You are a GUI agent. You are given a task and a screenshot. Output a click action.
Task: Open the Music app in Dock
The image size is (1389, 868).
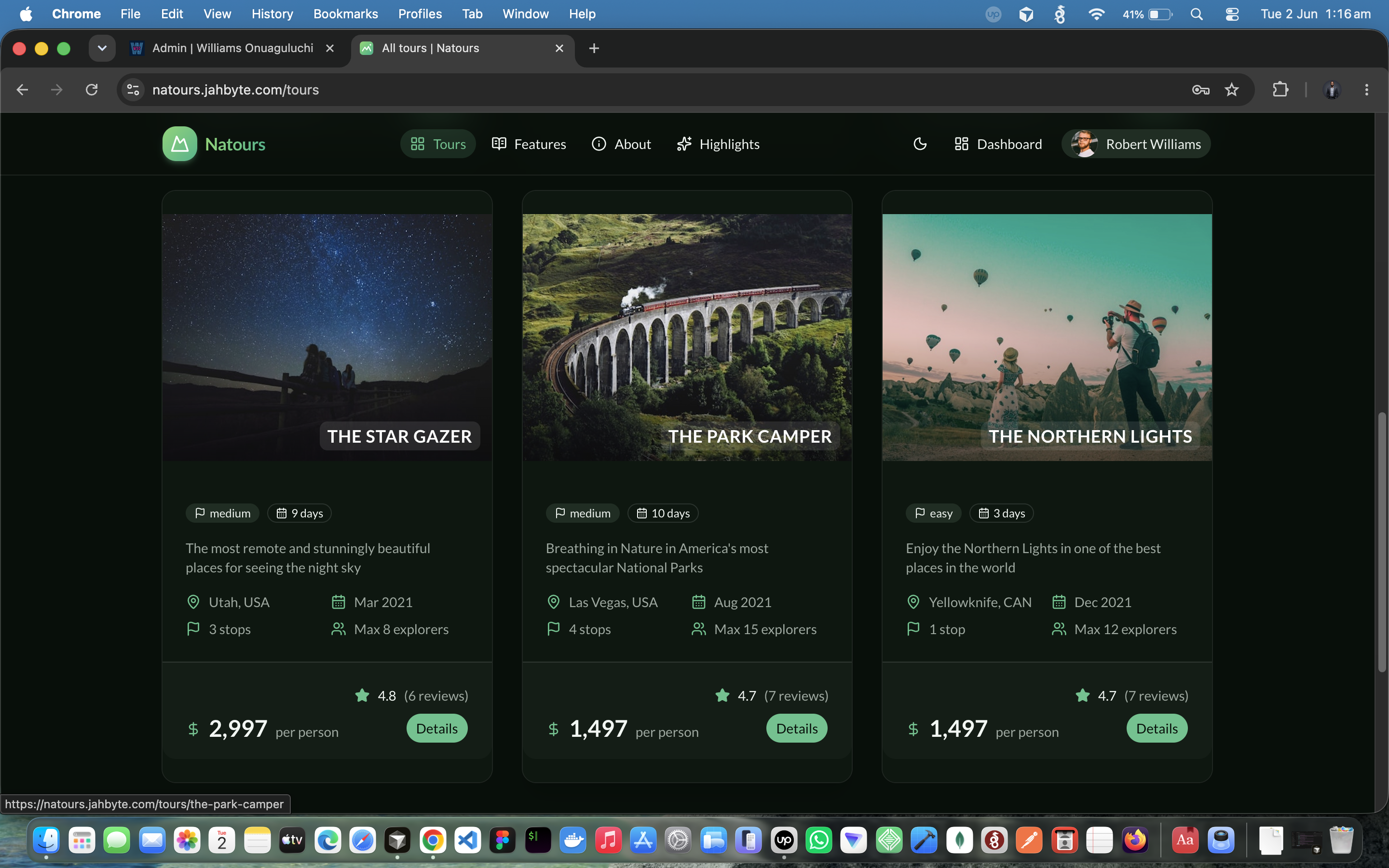point(608,841)
